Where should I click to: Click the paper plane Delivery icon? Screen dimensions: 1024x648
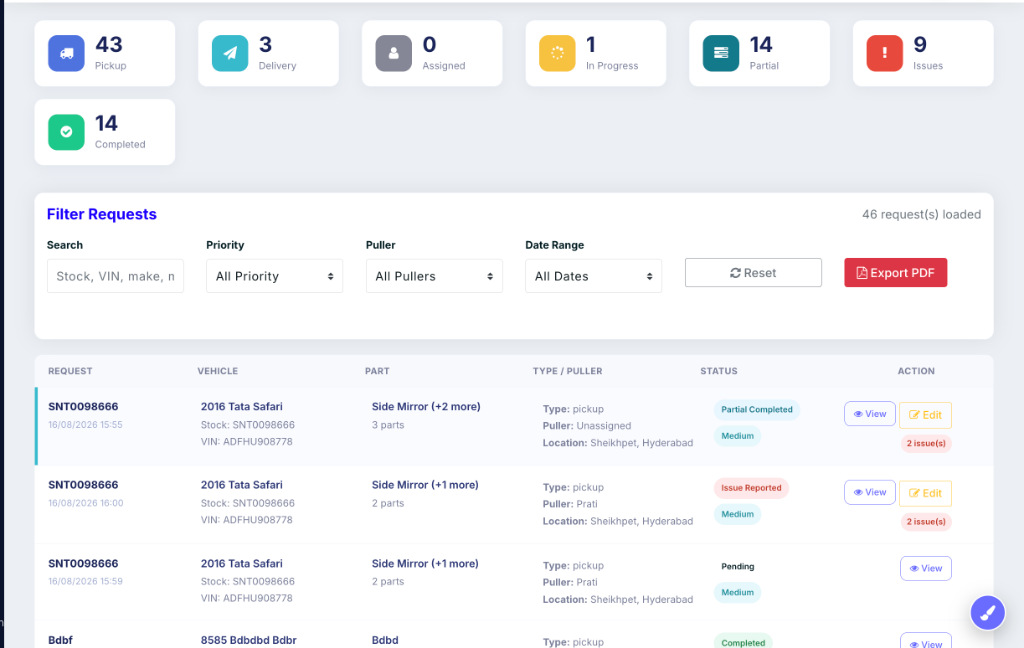click(230, 53)
